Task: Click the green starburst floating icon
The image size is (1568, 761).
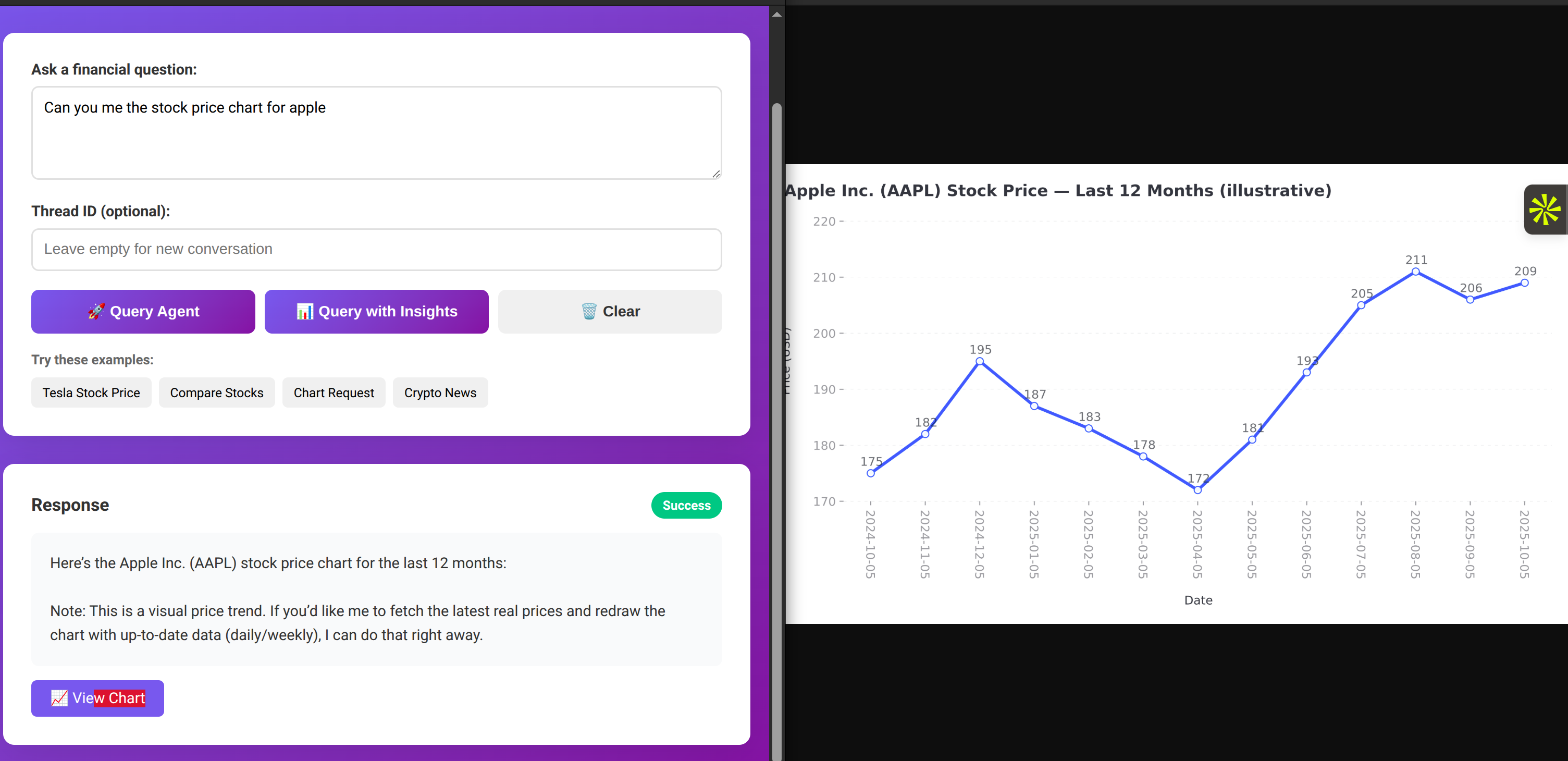Action: pyautogui.click(x=1544, y=210)
